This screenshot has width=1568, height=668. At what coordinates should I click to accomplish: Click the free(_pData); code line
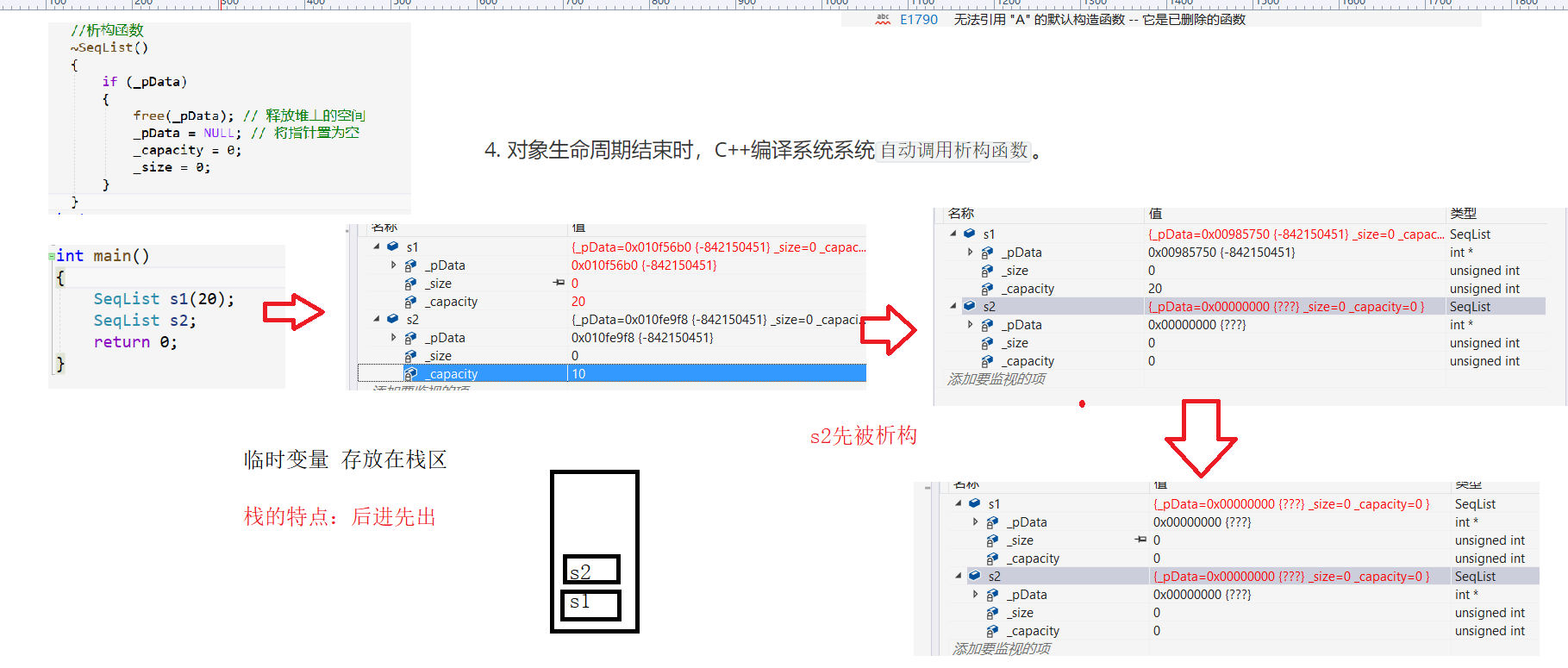pyautogui.click(x=184, y=115)
